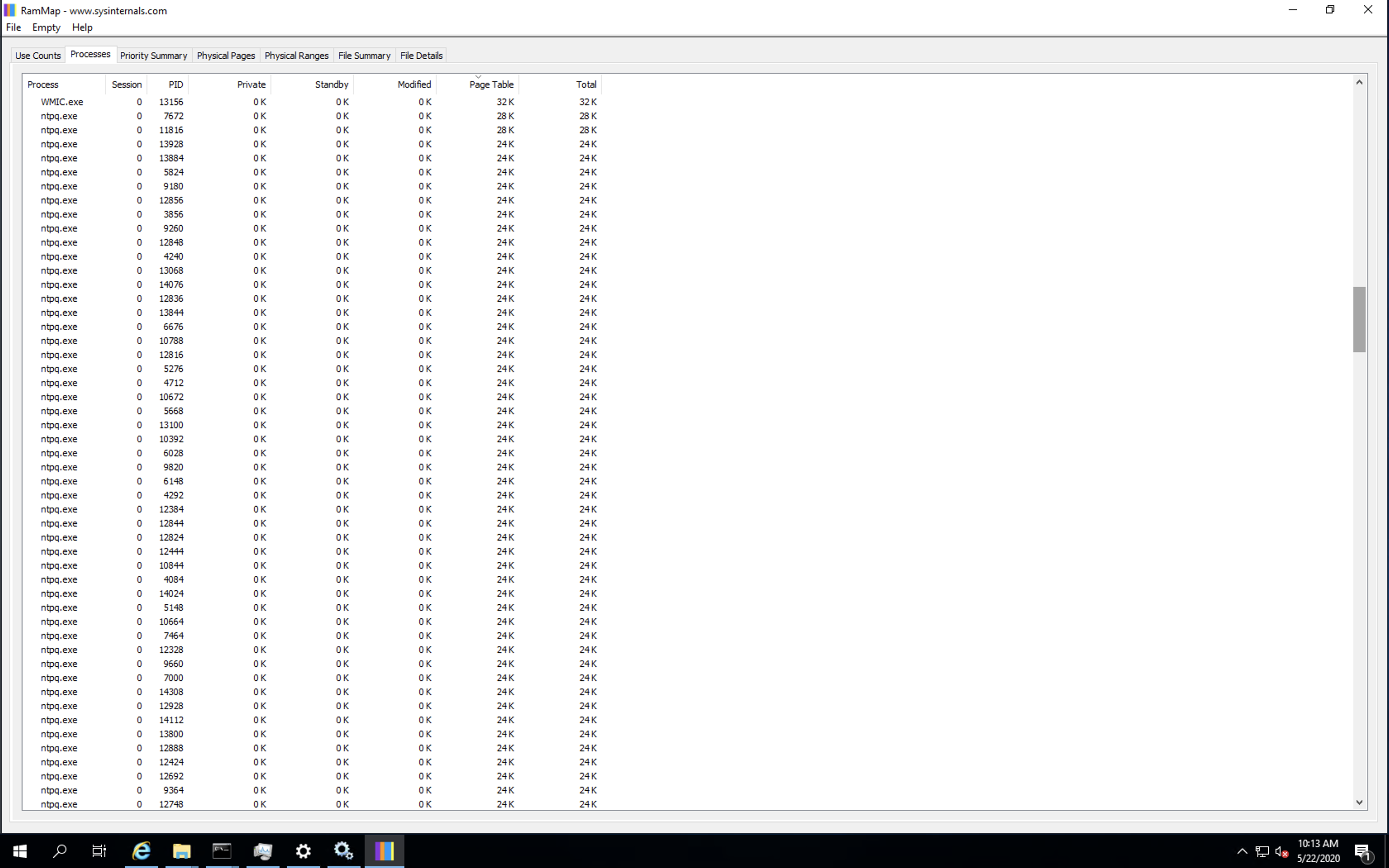Click PID 9180 in the list

click(x=173, y=186)
